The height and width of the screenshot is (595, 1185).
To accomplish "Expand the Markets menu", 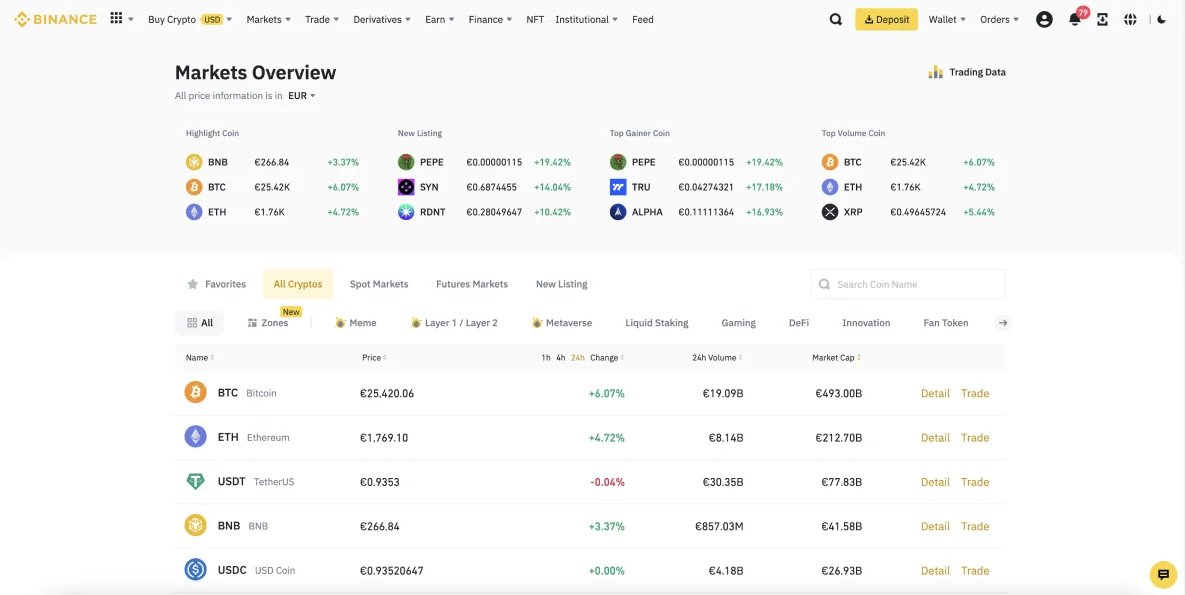I will [268, 20].
